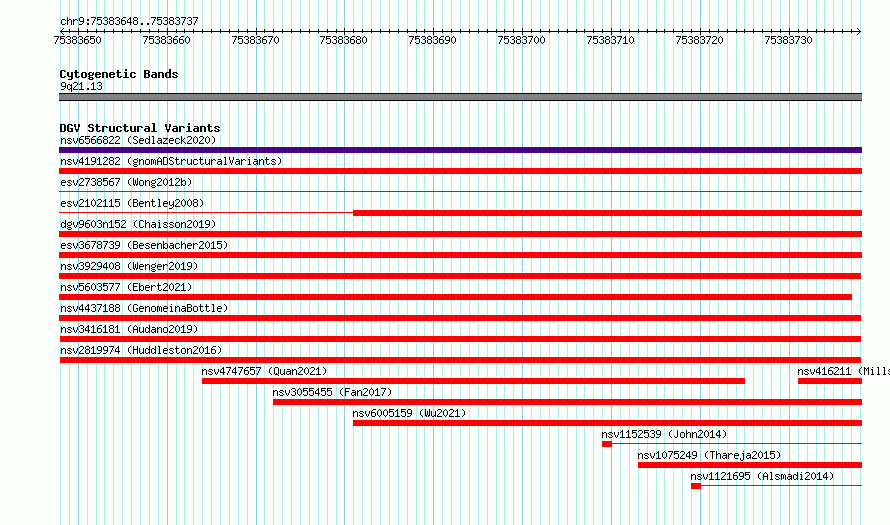Click ruler position 75383710
This screenshot has height=525, width=890.
click(x=611, y=40)
